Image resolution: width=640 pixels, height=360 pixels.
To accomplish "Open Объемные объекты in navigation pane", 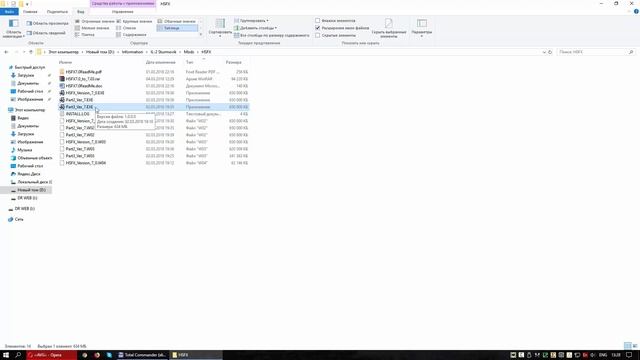I will [x=34, y=158].
